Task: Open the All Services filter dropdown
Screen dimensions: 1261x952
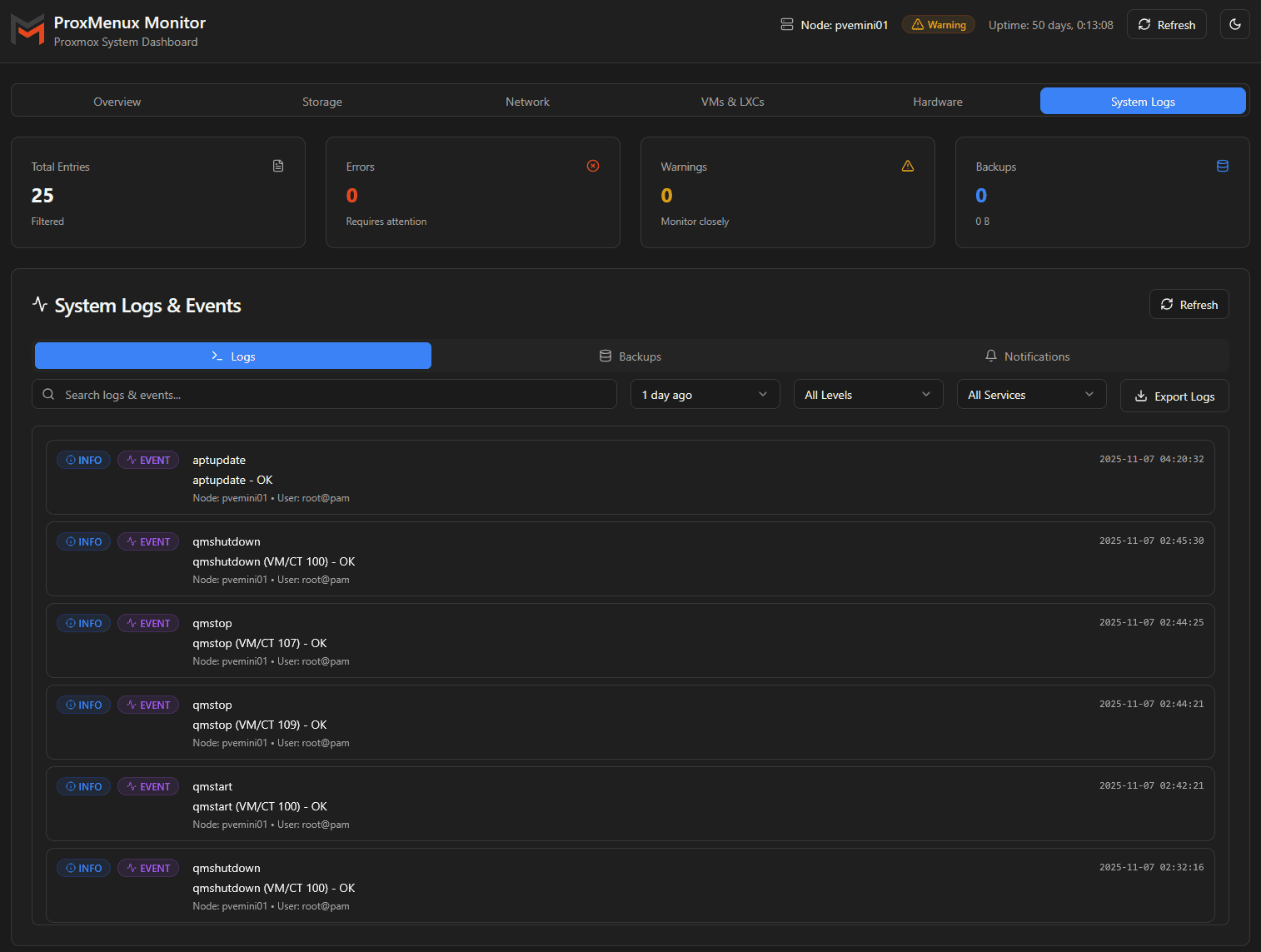Action: 1031,394
